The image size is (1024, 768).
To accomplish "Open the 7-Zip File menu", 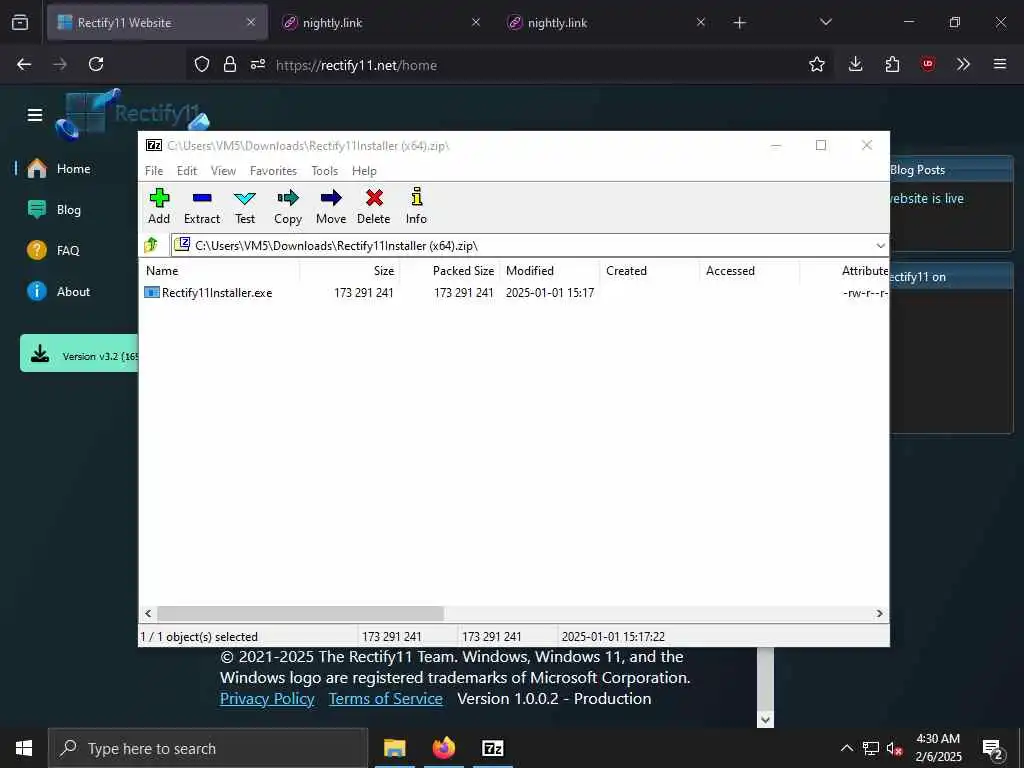I will click(154, 170).
